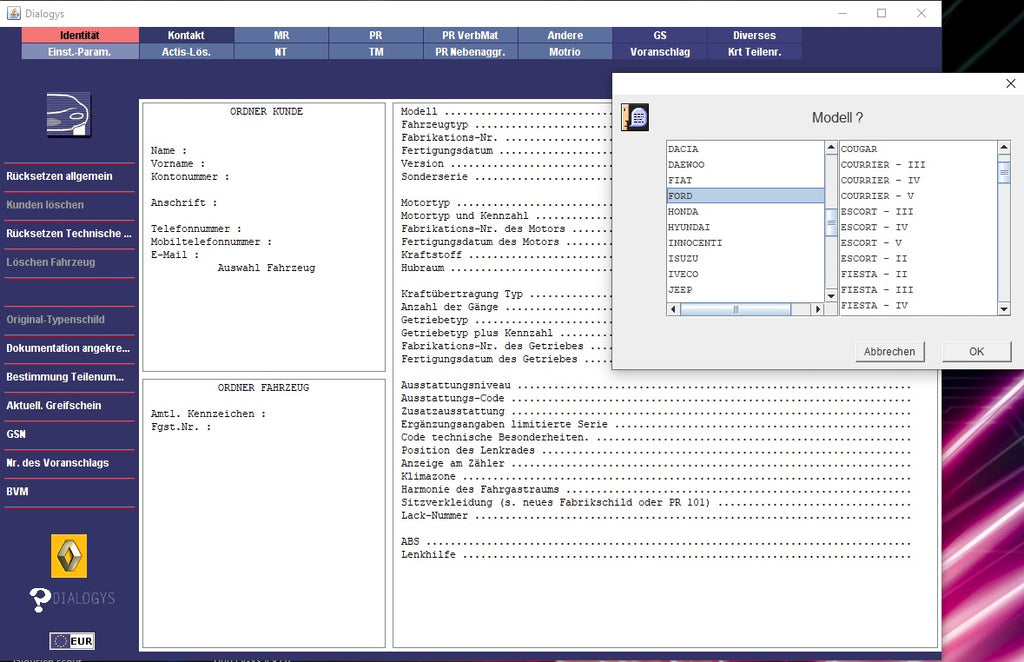Open Dialogys help question mark logo
Image resolution: width=1024 pixels, height=662 pixels.
[x=72, y=599]
